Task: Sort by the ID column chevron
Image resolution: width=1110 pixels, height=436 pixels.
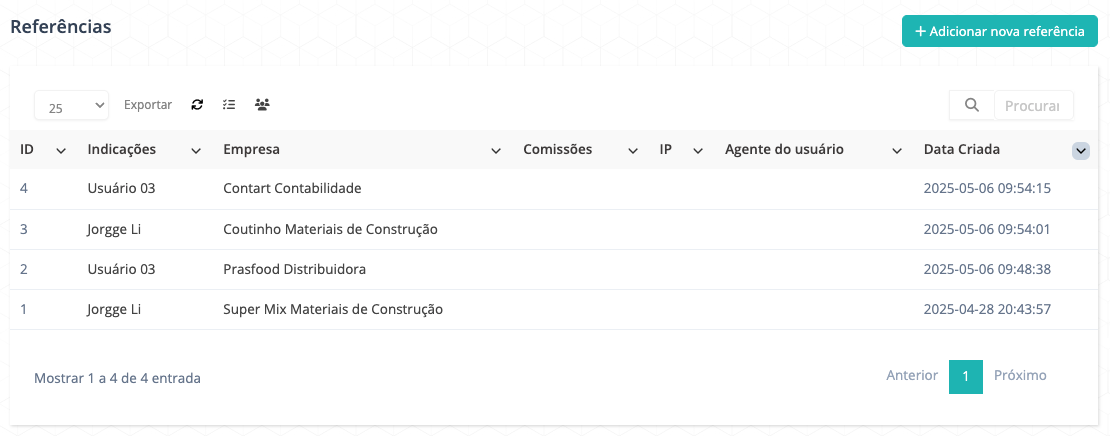Action: pos(61,151)
